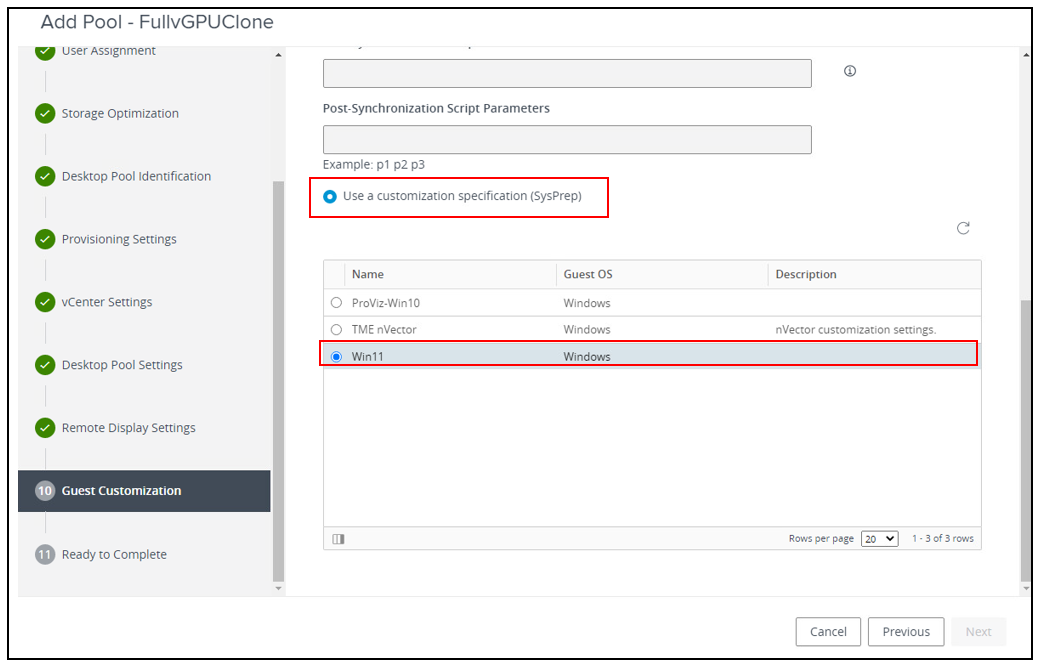
Task: Click the Previous button
Action: click(x=905, y=631)
